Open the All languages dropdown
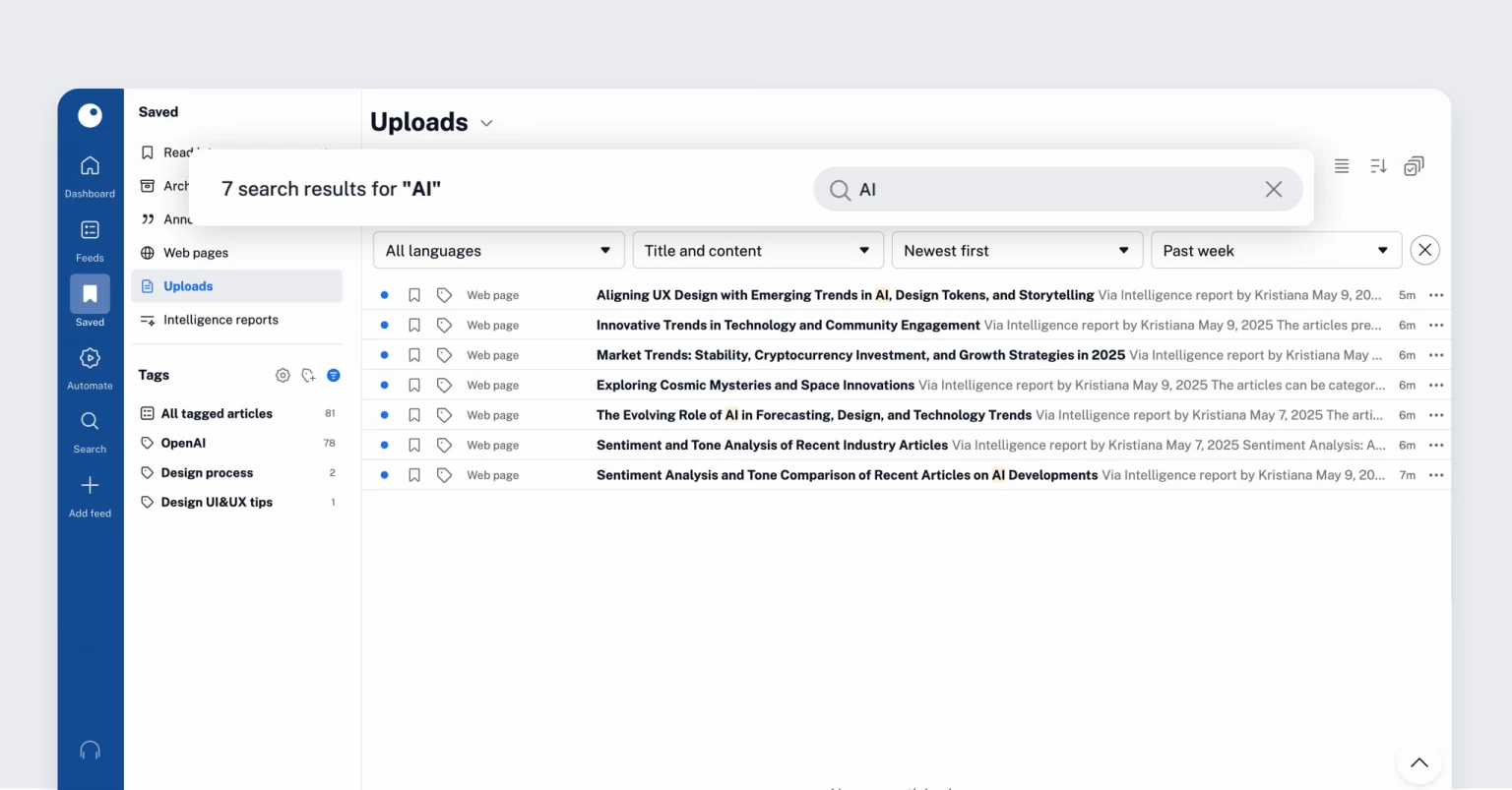1512x790 pixels. click(497, 250)
